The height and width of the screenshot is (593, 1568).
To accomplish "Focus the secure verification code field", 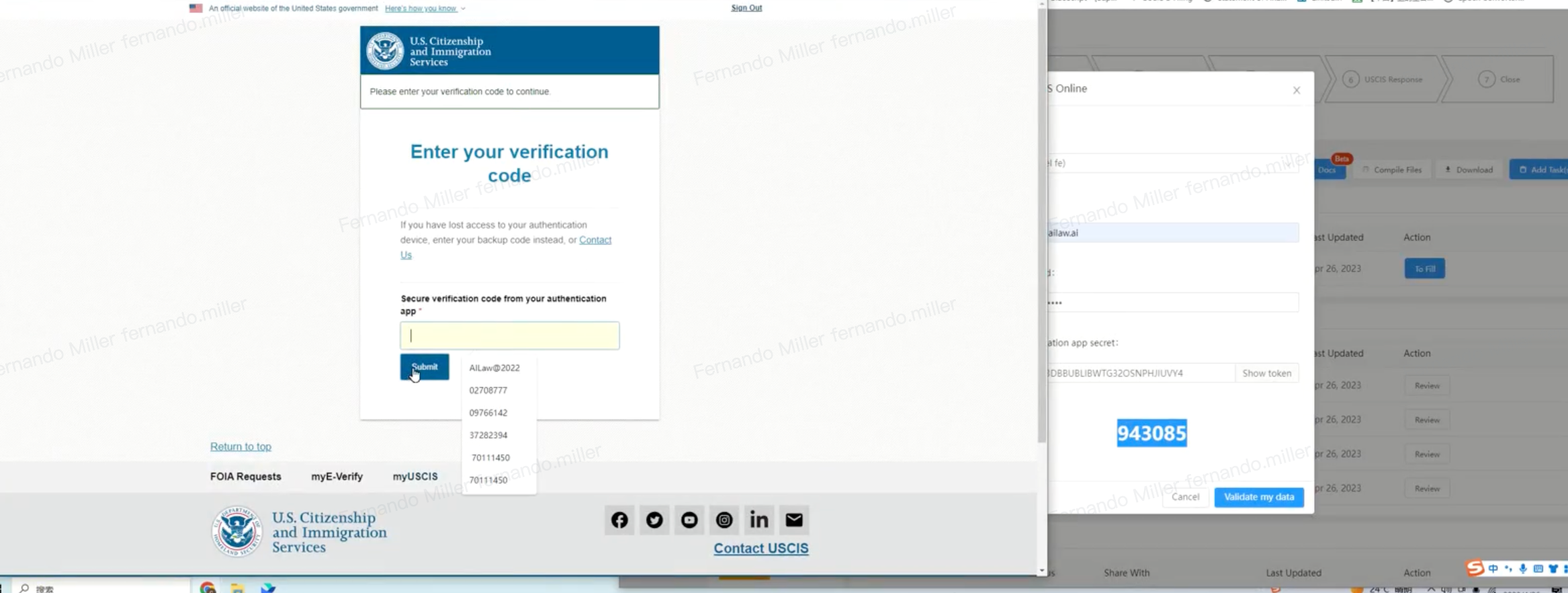I will pos(509,335).
